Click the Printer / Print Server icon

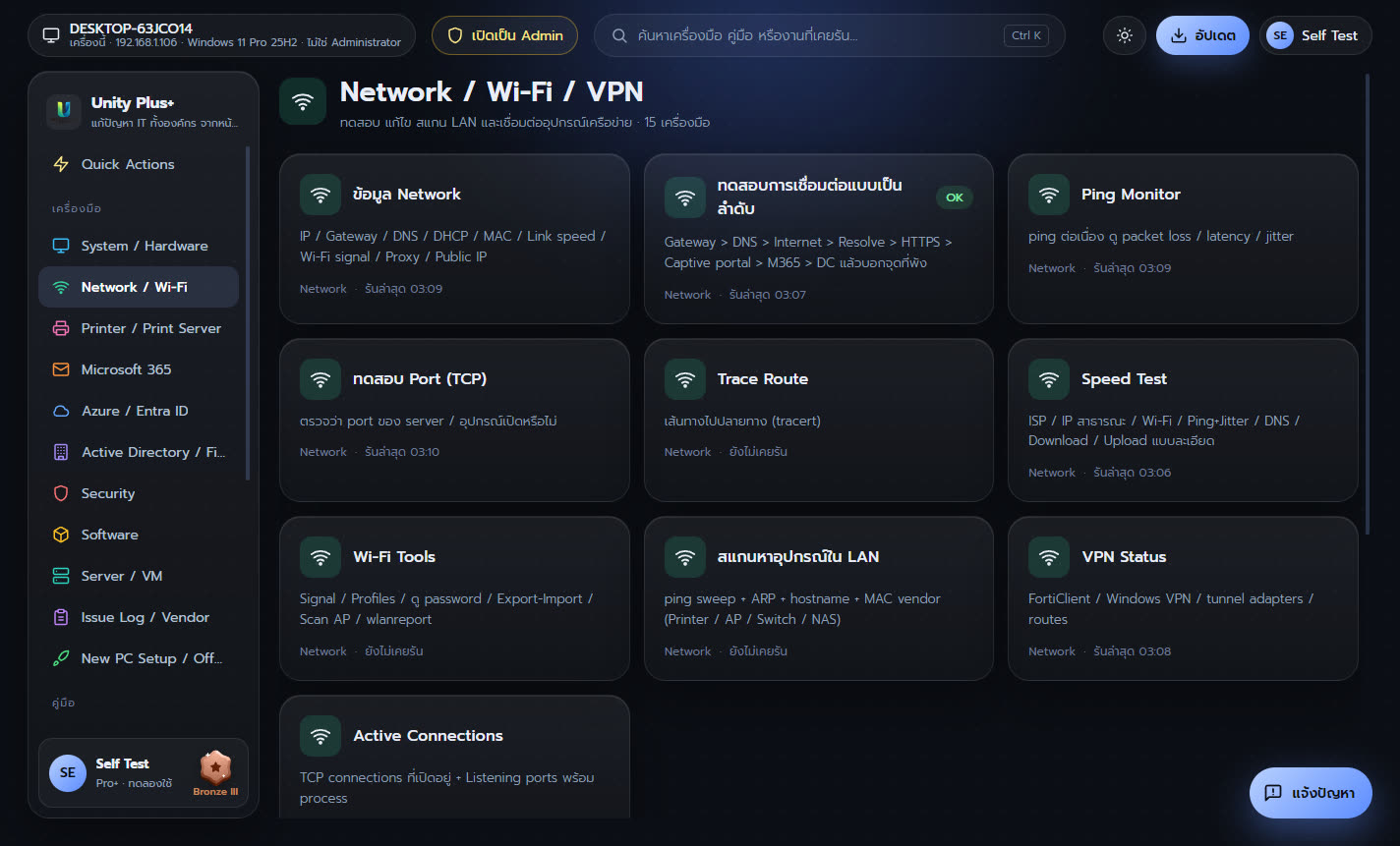pos(61,328)
